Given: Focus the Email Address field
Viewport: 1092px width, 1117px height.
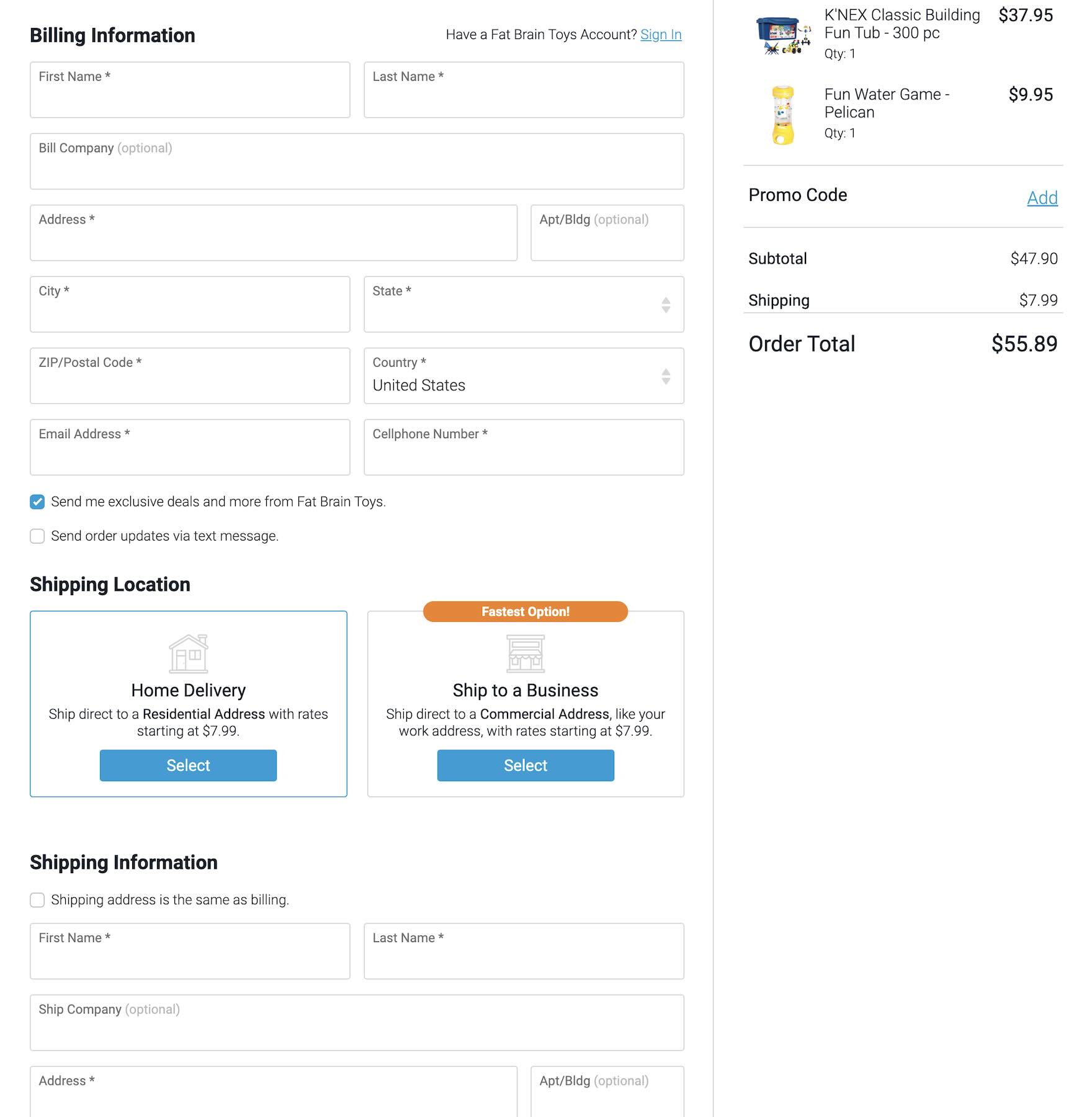Looking at the screenshot, I should point(190,447).
